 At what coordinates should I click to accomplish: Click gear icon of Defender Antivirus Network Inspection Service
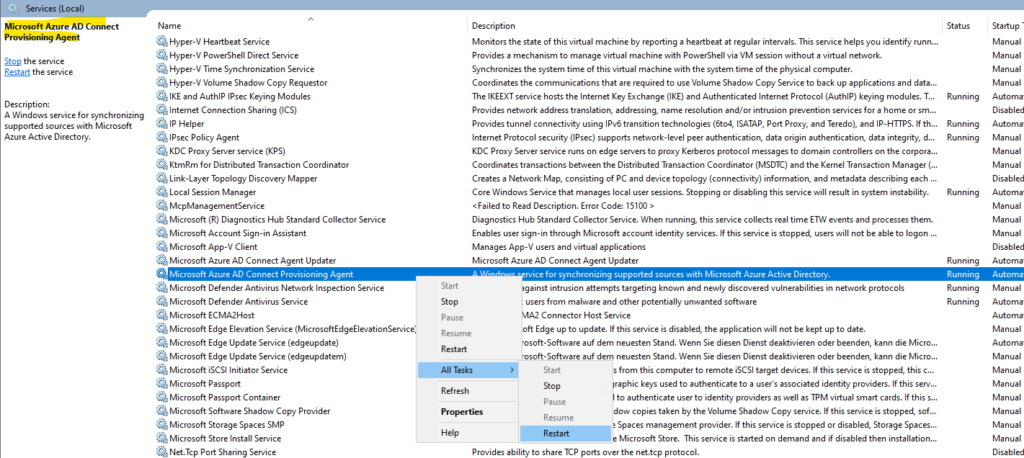162,288
